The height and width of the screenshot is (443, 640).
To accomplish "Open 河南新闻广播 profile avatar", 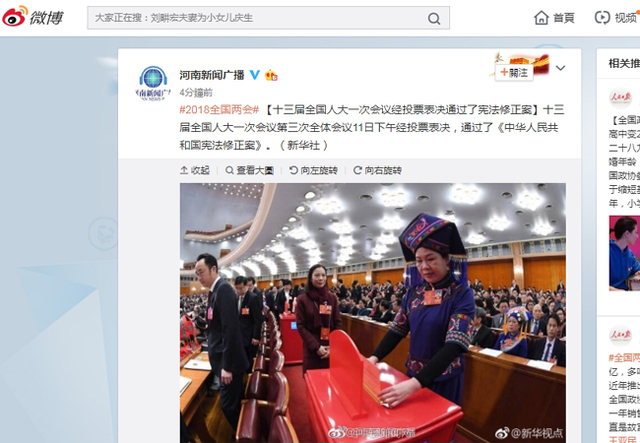I will coord(153,83).
